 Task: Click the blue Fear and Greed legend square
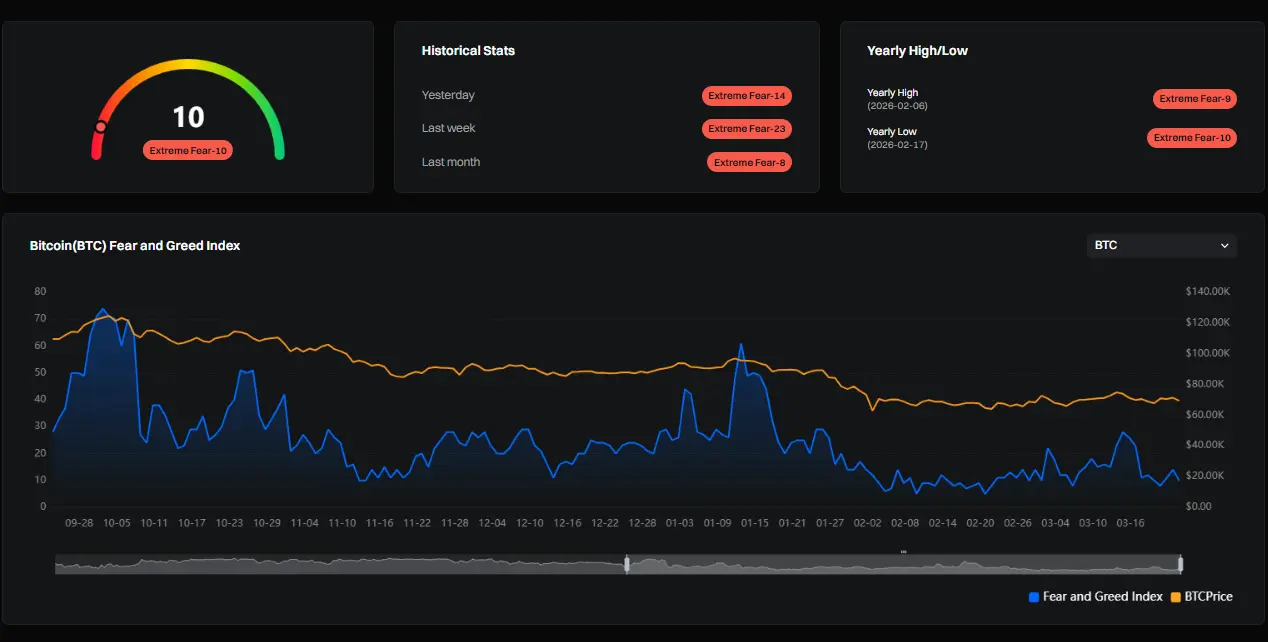tap(1034, 597)
